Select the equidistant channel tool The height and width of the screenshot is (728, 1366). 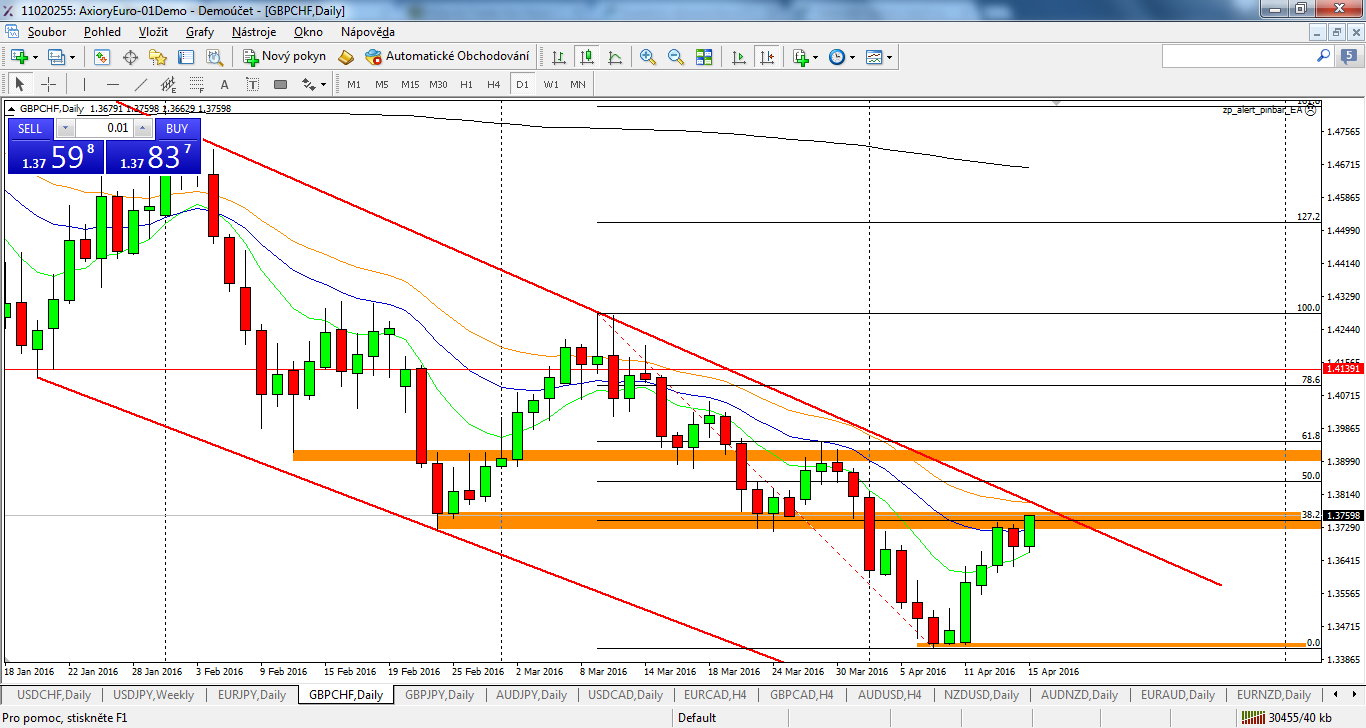click(169, 84)
